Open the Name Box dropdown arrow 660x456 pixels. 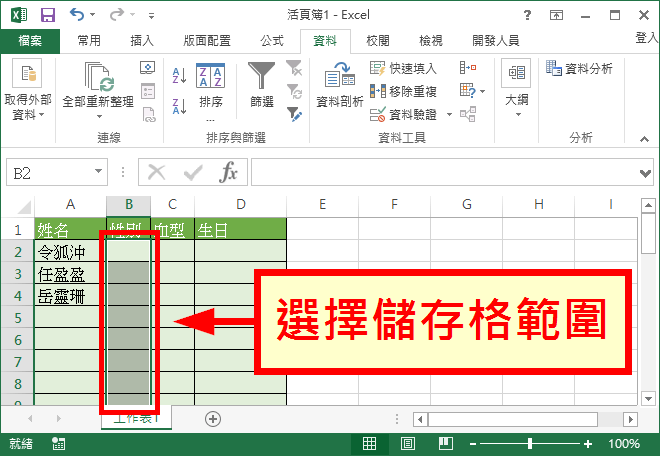coord(98,171)
